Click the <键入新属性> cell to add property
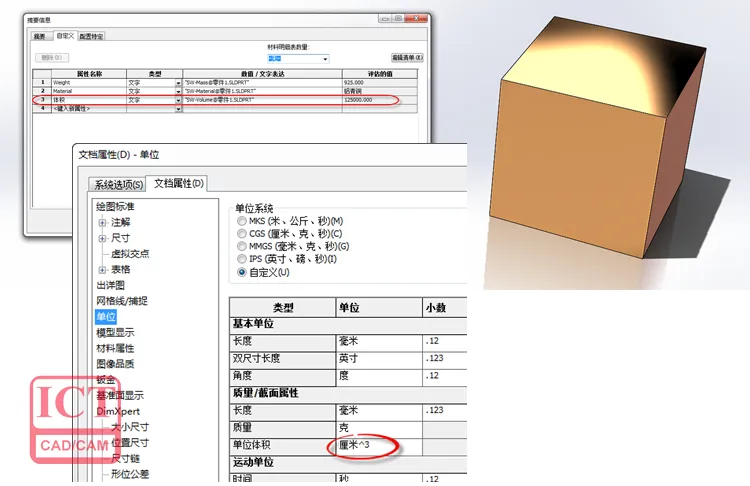 click(x=89, y=109)
